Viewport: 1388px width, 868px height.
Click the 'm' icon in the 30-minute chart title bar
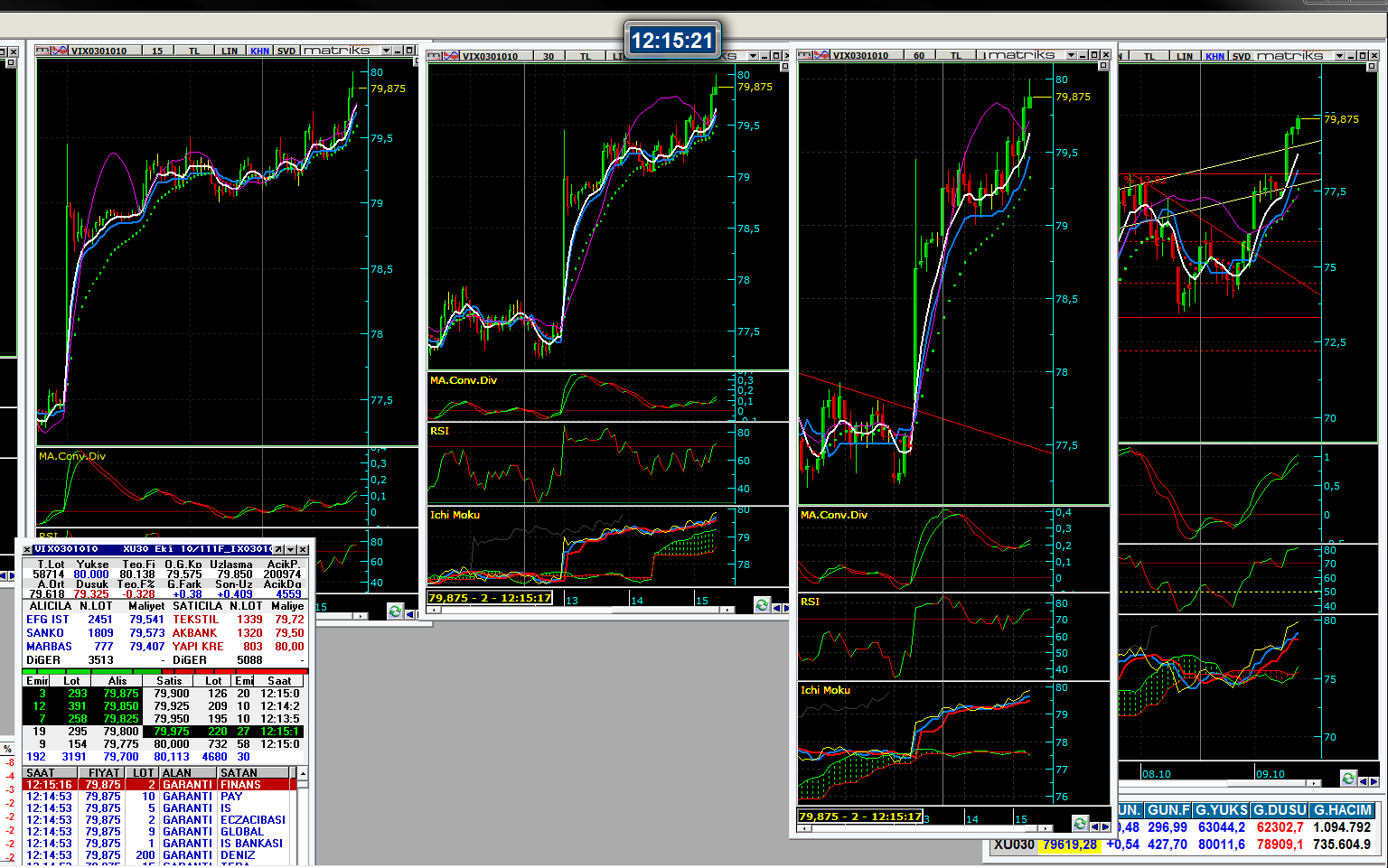click(434, 56)
